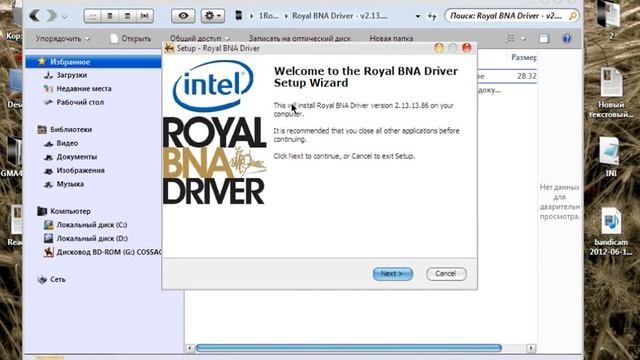Close the Setup wizard with red button

click(467, 48)
